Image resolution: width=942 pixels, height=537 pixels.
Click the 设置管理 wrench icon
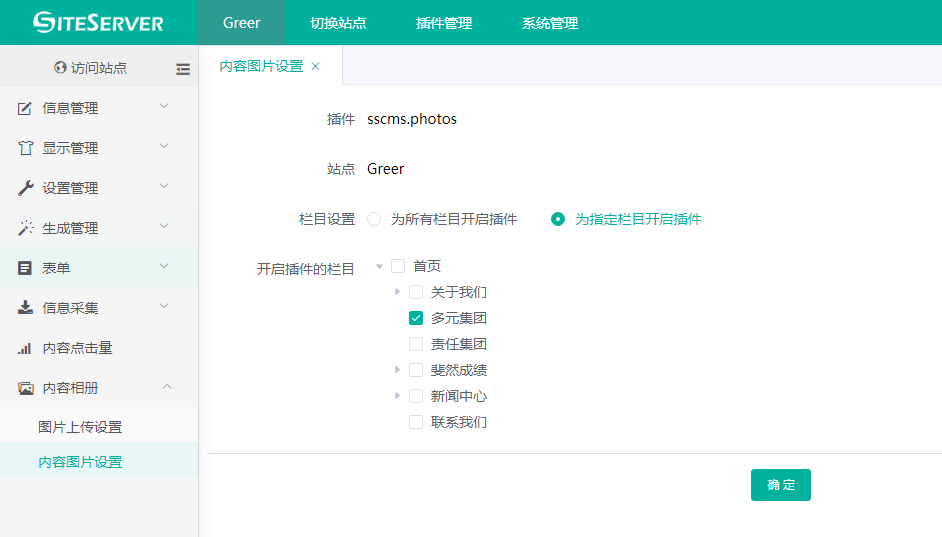pyautogui.click(x=26, y=188)
